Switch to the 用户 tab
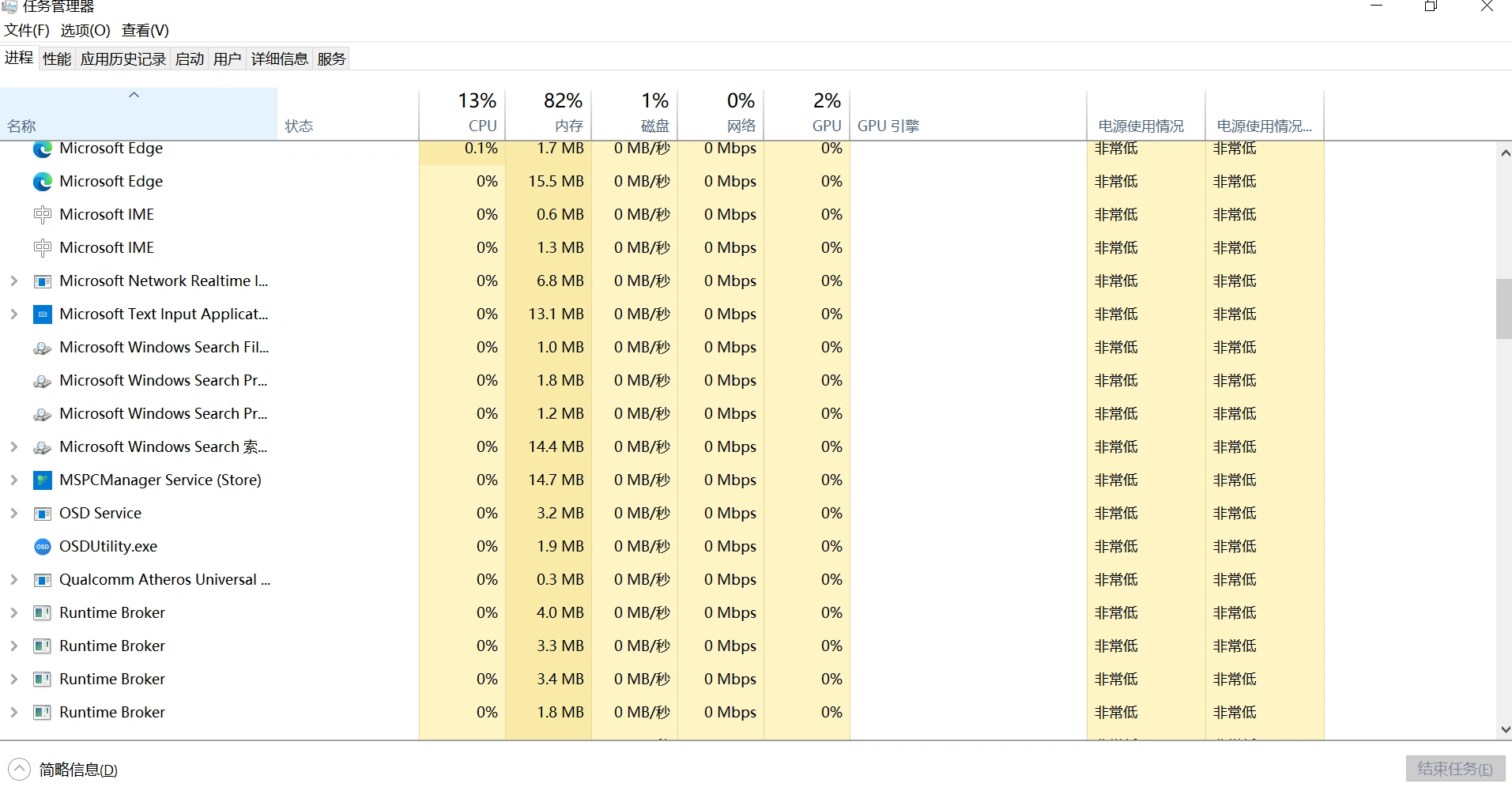 (228, 59)
